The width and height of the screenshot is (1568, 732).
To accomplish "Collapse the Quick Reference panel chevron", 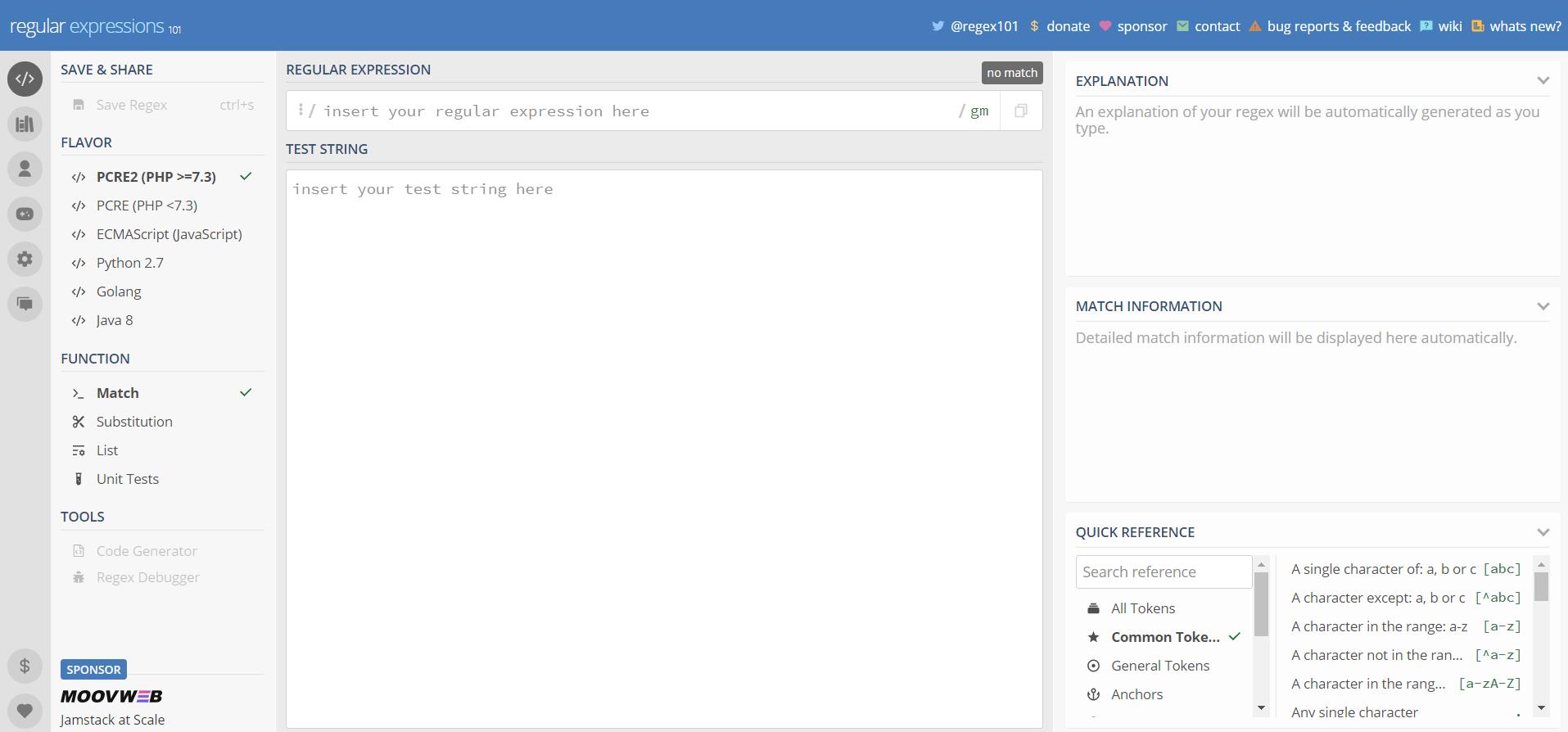I will (x=1543, y=532).
